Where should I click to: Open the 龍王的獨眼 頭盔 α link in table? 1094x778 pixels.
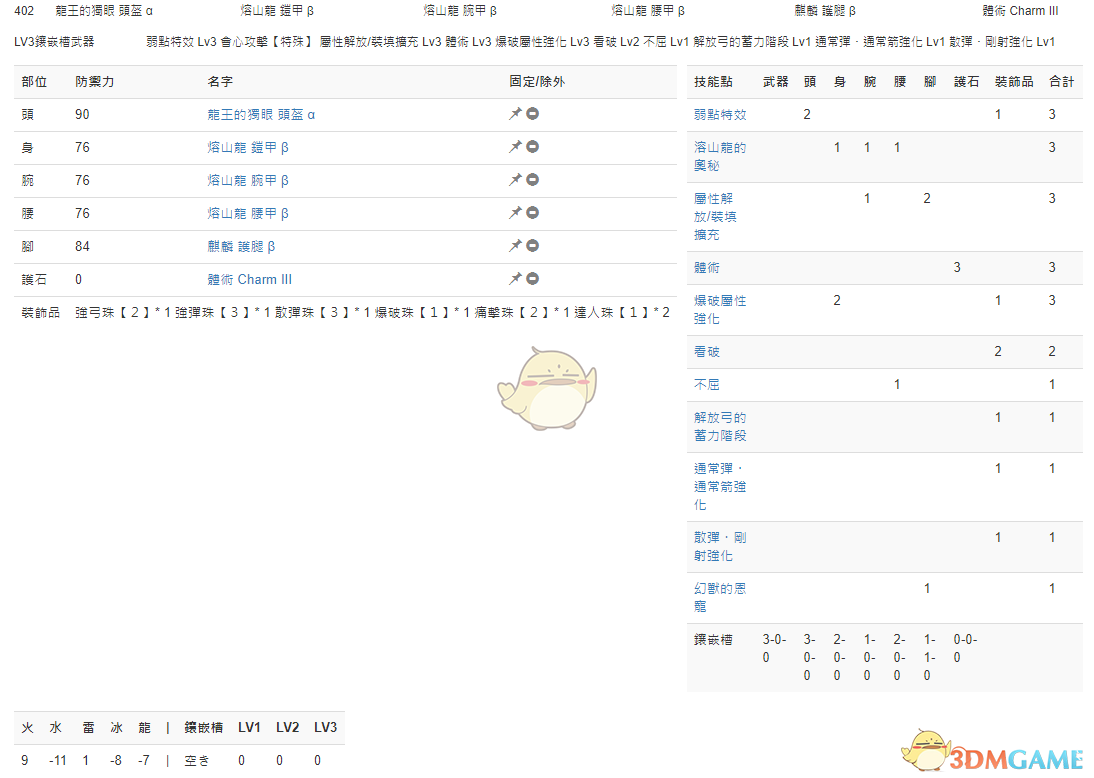point(261,114)
